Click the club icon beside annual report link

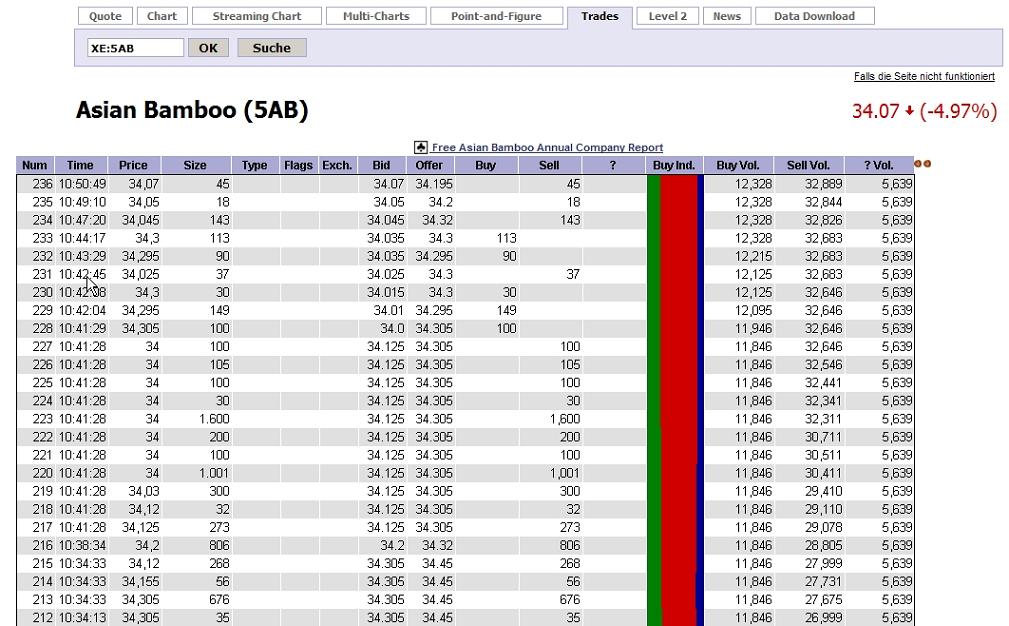pos(420,147)
